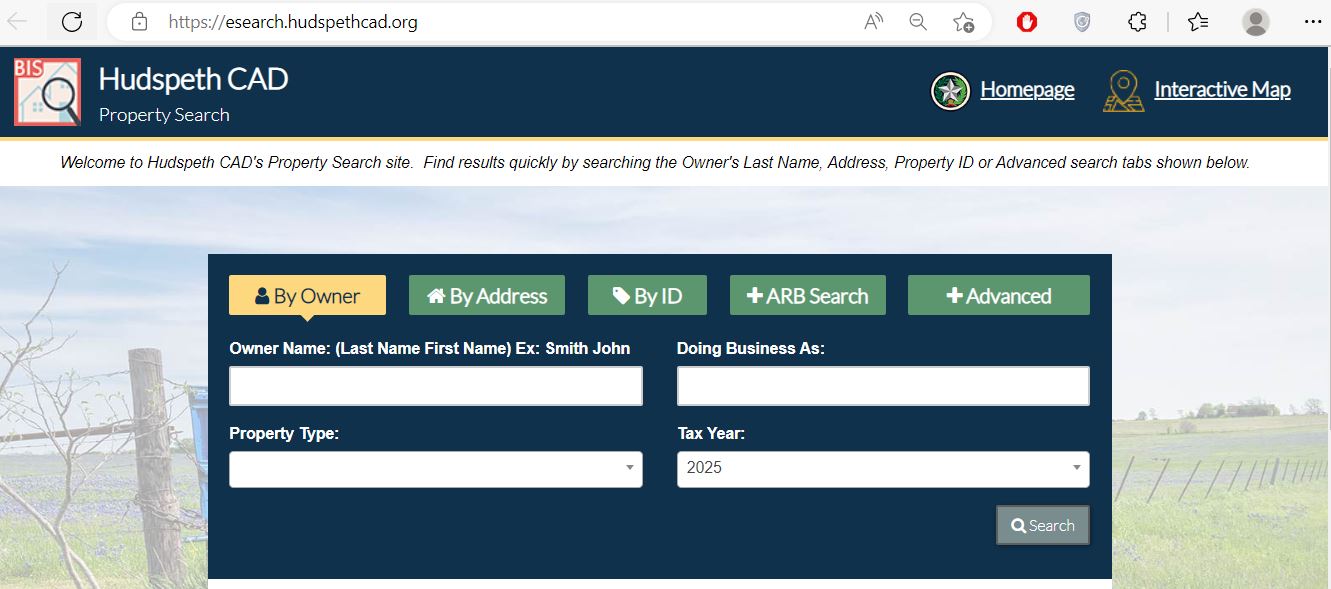Click the BIS Hudspeth CAD logo

(47, 92)
